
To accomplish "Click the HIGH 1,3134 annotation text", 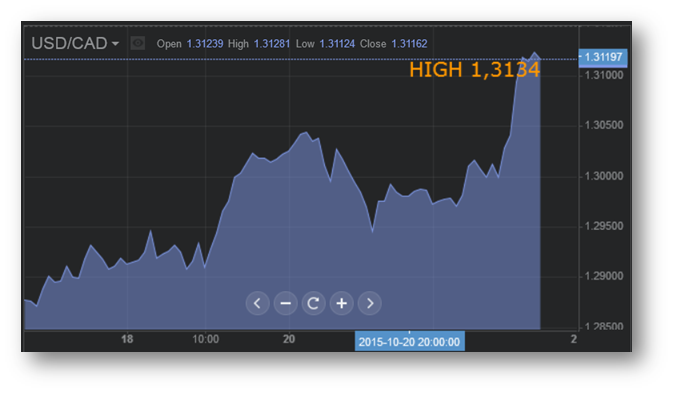I will click(x=474, y=70).
